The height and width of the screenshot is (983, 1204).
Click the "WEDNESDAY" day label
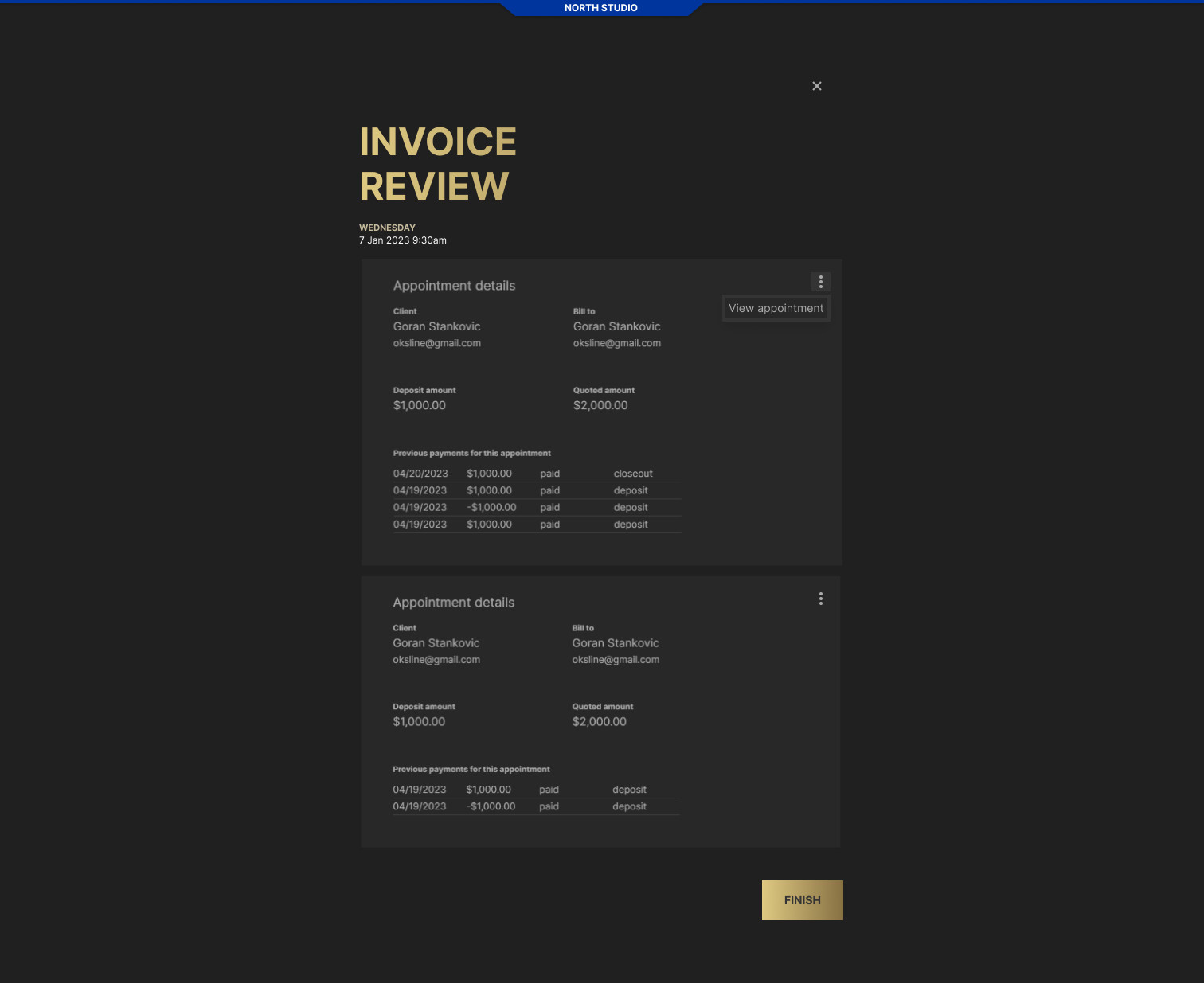point(387,228)
